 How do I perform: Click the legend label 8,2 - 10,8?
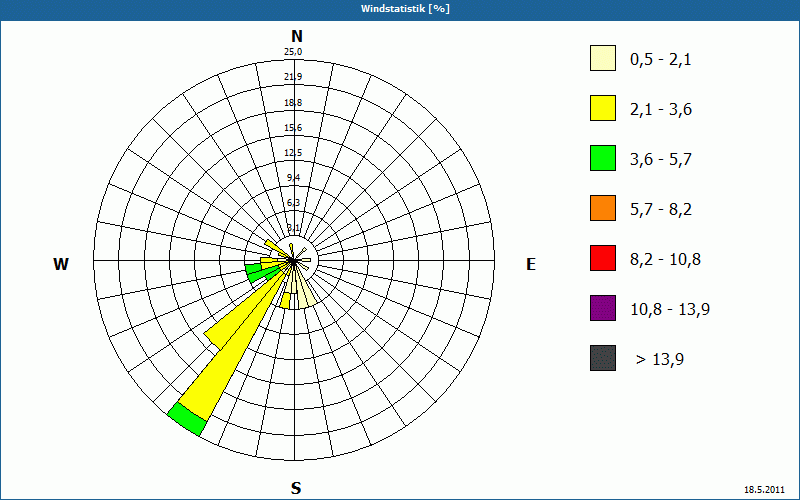(x=665, y=260)
